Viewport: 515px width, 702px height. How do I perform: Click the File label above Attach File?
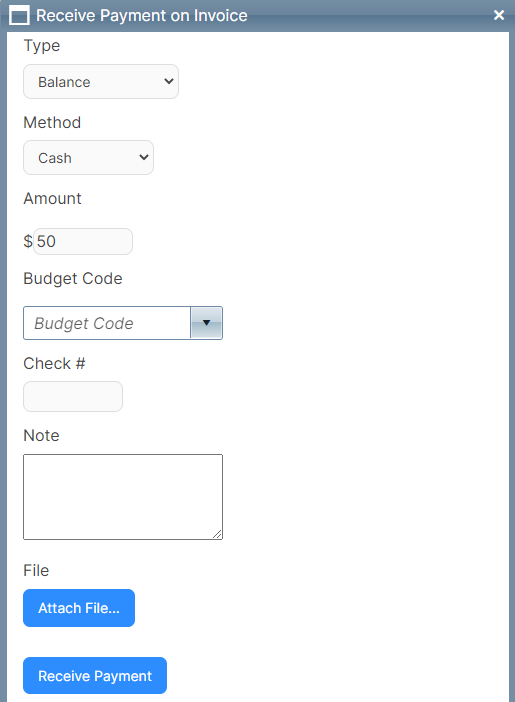click(x=36, y=570)
